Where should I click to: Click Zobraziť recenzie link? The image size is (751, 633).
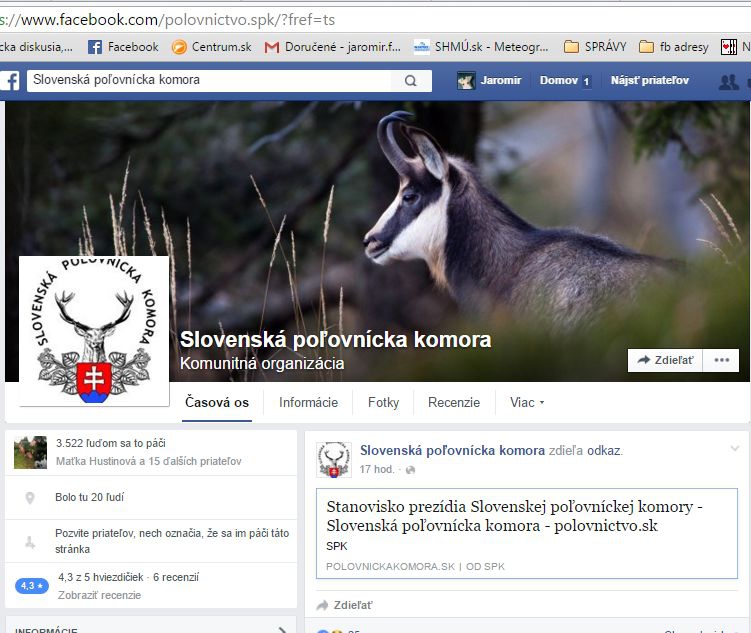point(99,595)
